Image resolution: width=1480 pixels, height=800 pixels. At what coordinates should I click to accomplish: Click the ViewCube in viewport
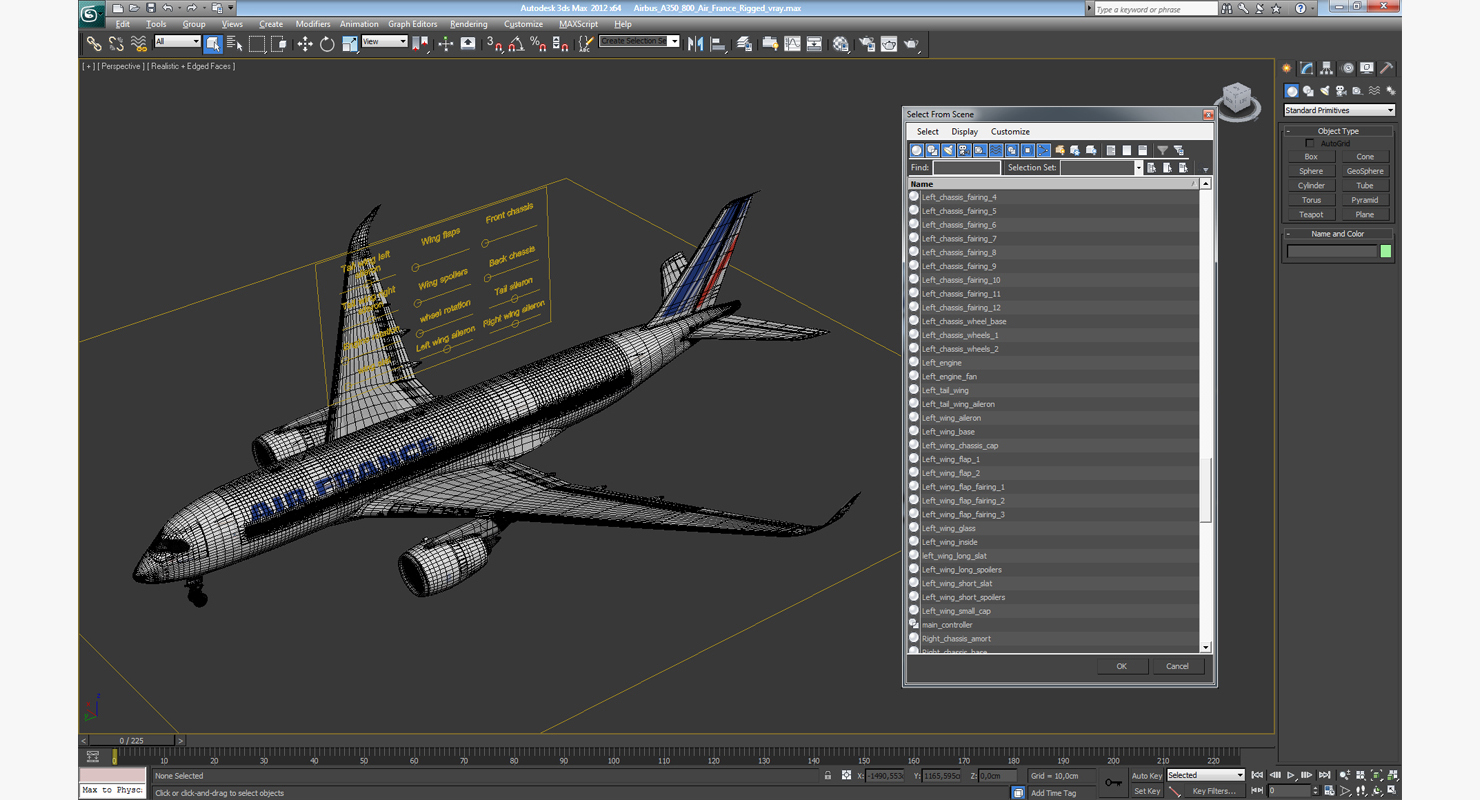point(1237,98)
